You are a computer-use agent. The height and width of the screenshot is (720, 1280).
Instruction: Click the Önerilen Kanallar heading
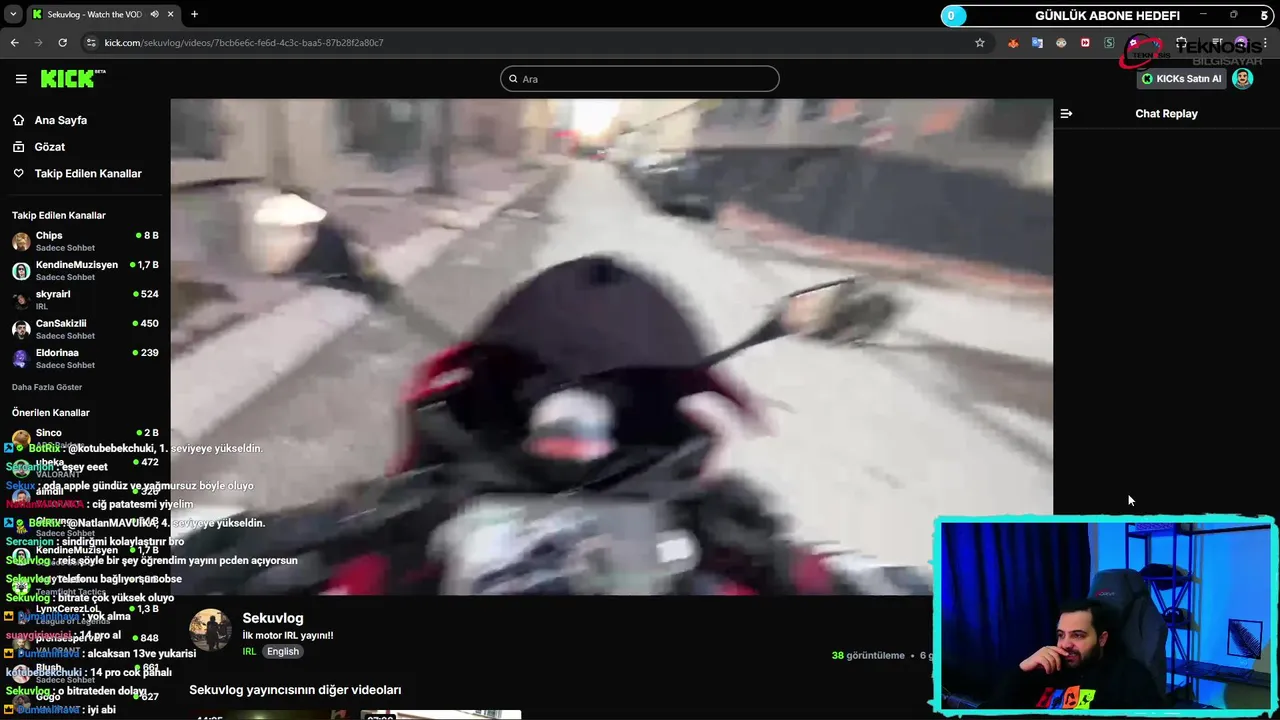51,413
